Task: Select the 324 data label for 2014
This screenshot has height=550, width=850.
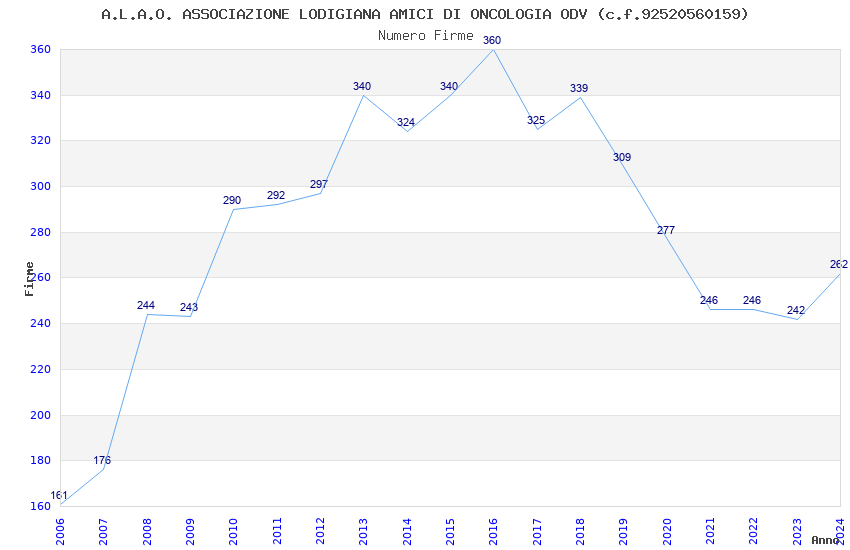Action: (x=405, y=122)
